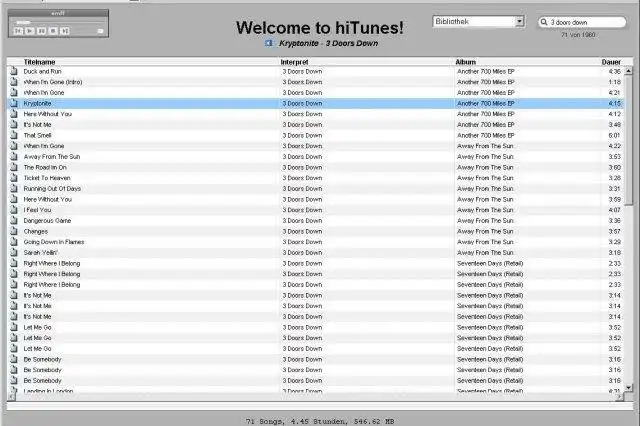Click the search magnifier icon
640x426 pixels.
pos(544,22)
